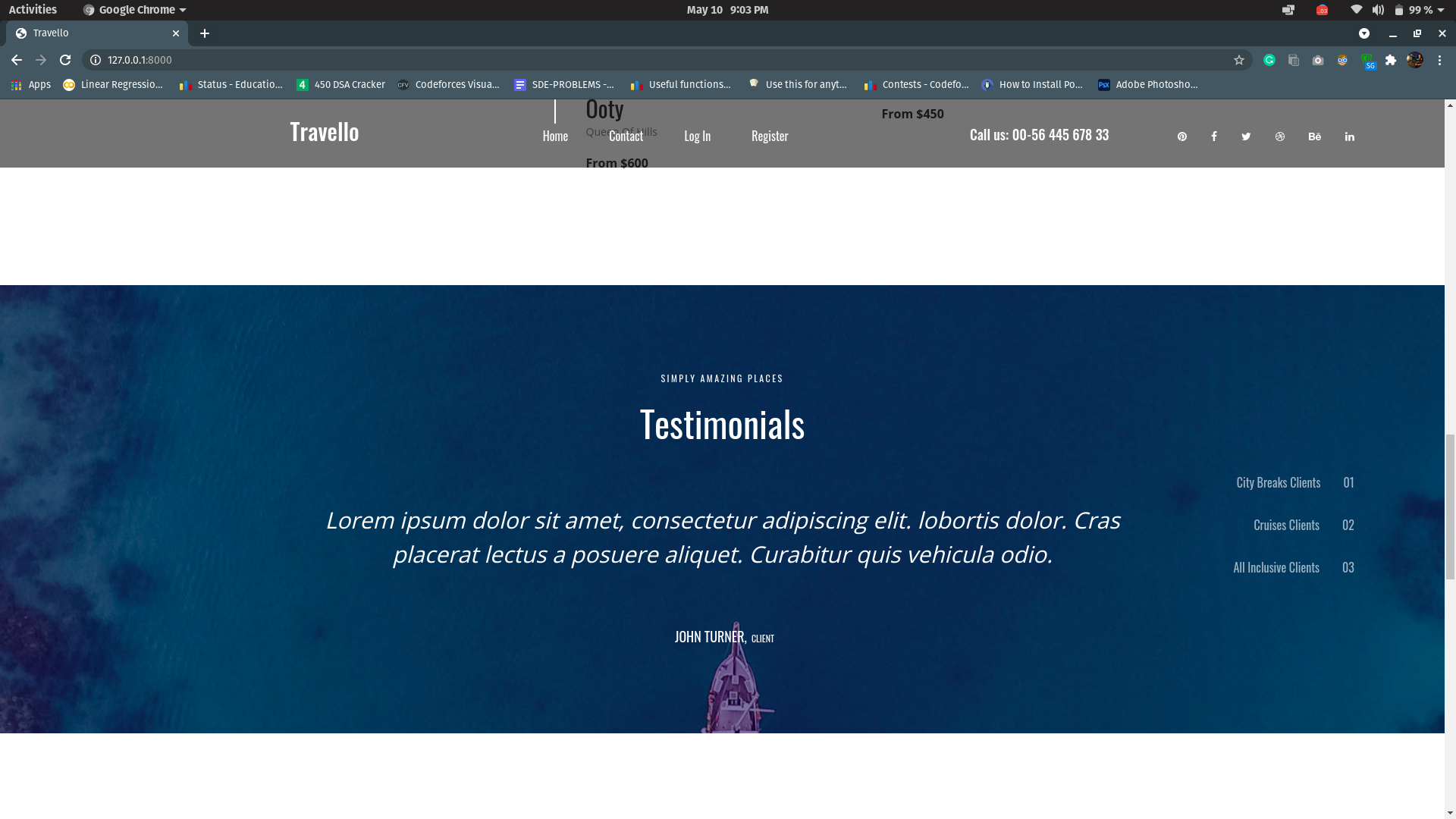Image resolution: width=1456 pixels, height=819 pixels.
Task: Click the Facebook social icon
Action: [1214, 136]
